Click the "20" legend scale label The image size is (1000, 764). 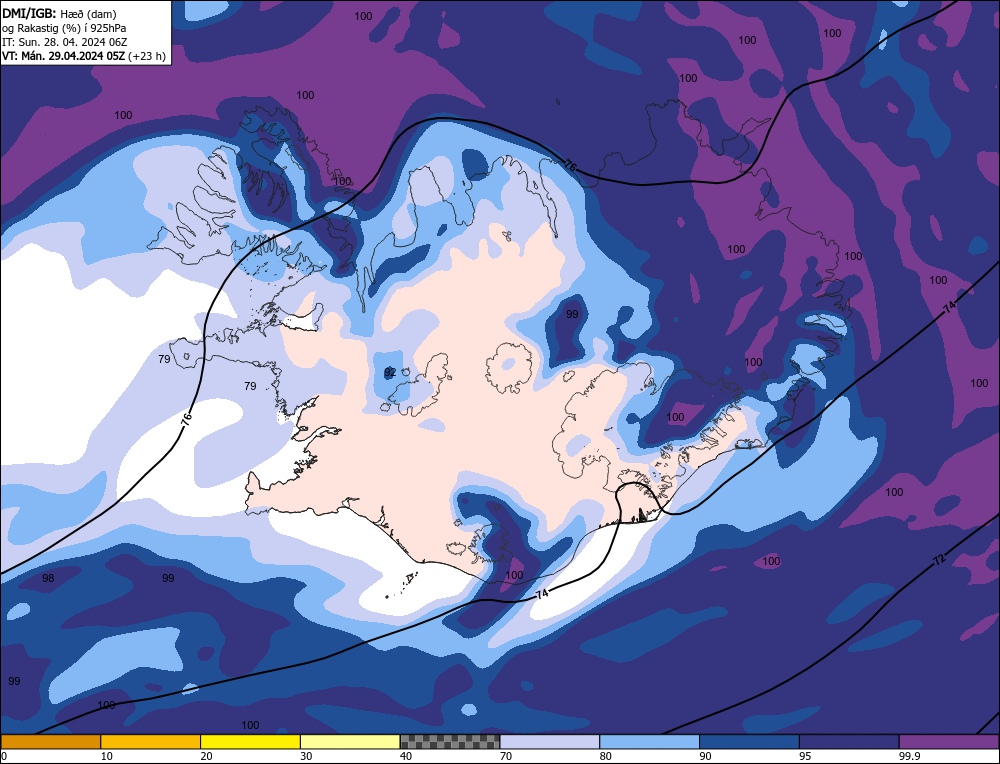(206, 756)
